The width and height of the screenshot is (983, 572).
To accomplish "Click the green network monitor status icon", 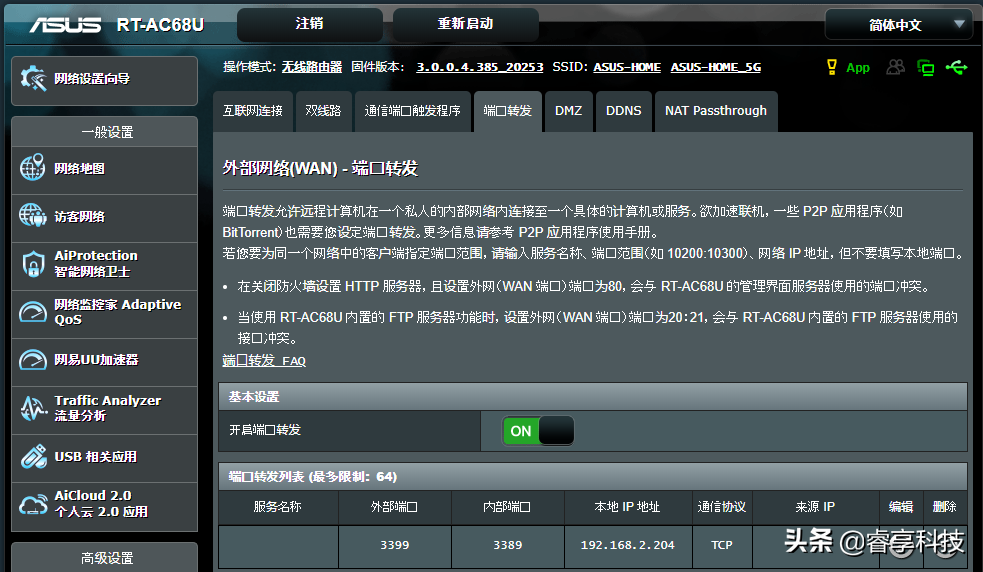I will 925,67.
